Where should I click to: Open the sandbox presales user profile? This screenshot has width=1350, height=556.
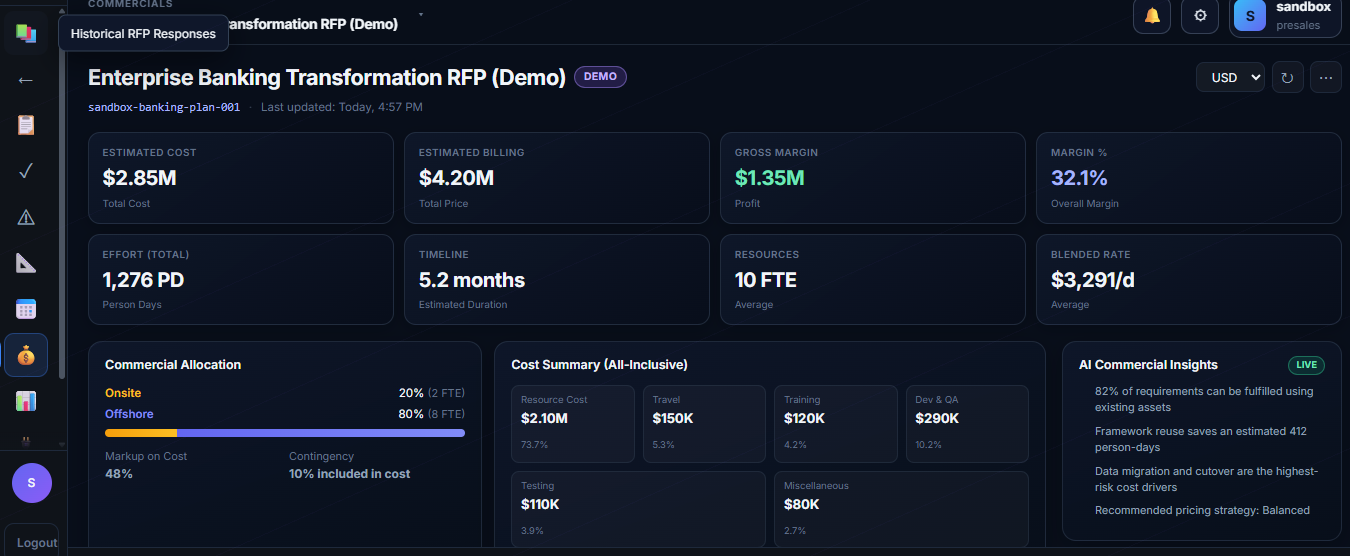1285,16
